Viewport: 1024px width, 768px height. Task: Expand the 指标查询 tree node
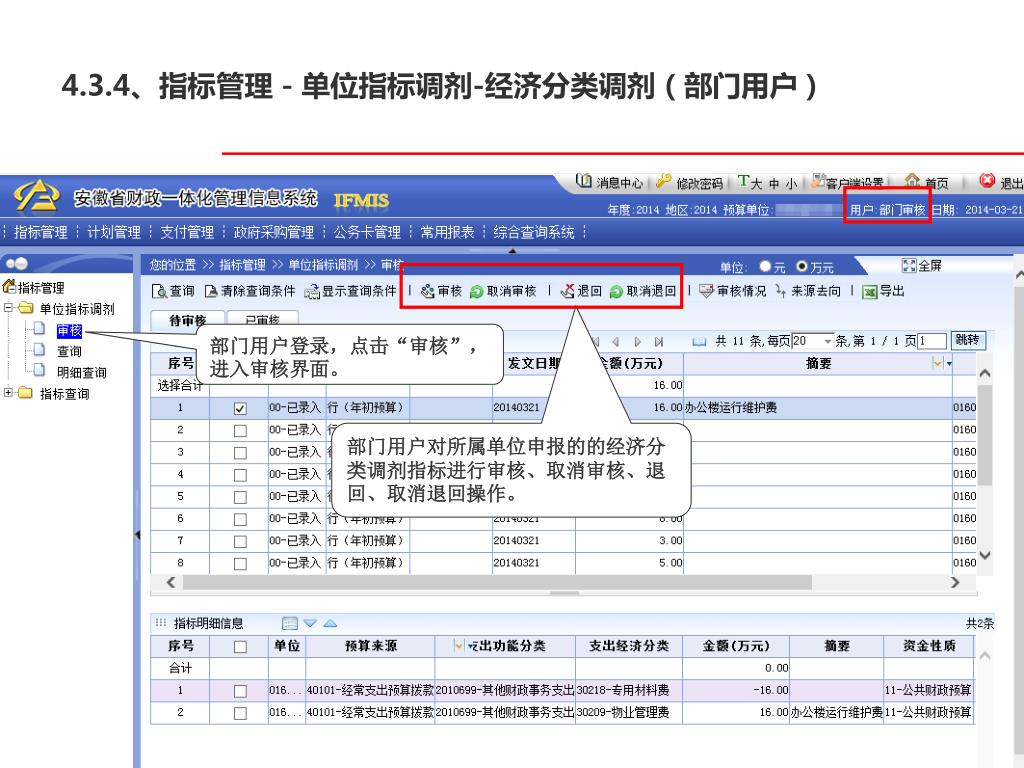coord(8,392)
